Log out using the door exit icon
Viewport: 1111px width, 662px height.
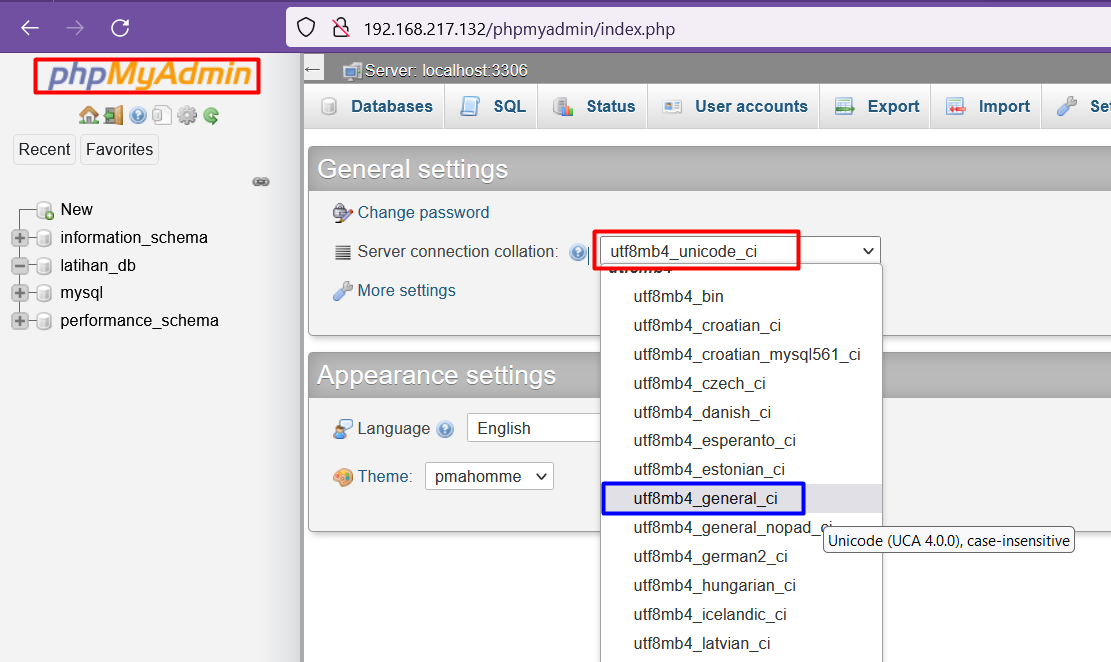tap(113, 115)
